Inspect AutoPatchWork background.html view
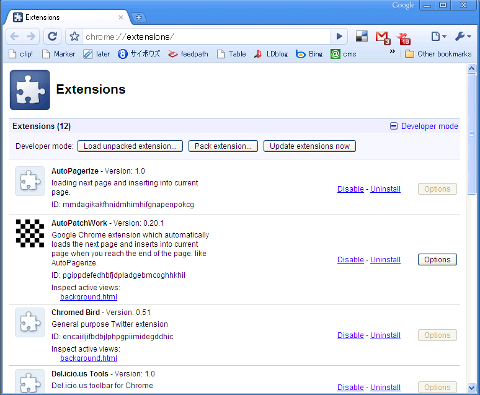Viewport: 480px width, 395px height. pyautogui.click(x=89, y=297)
